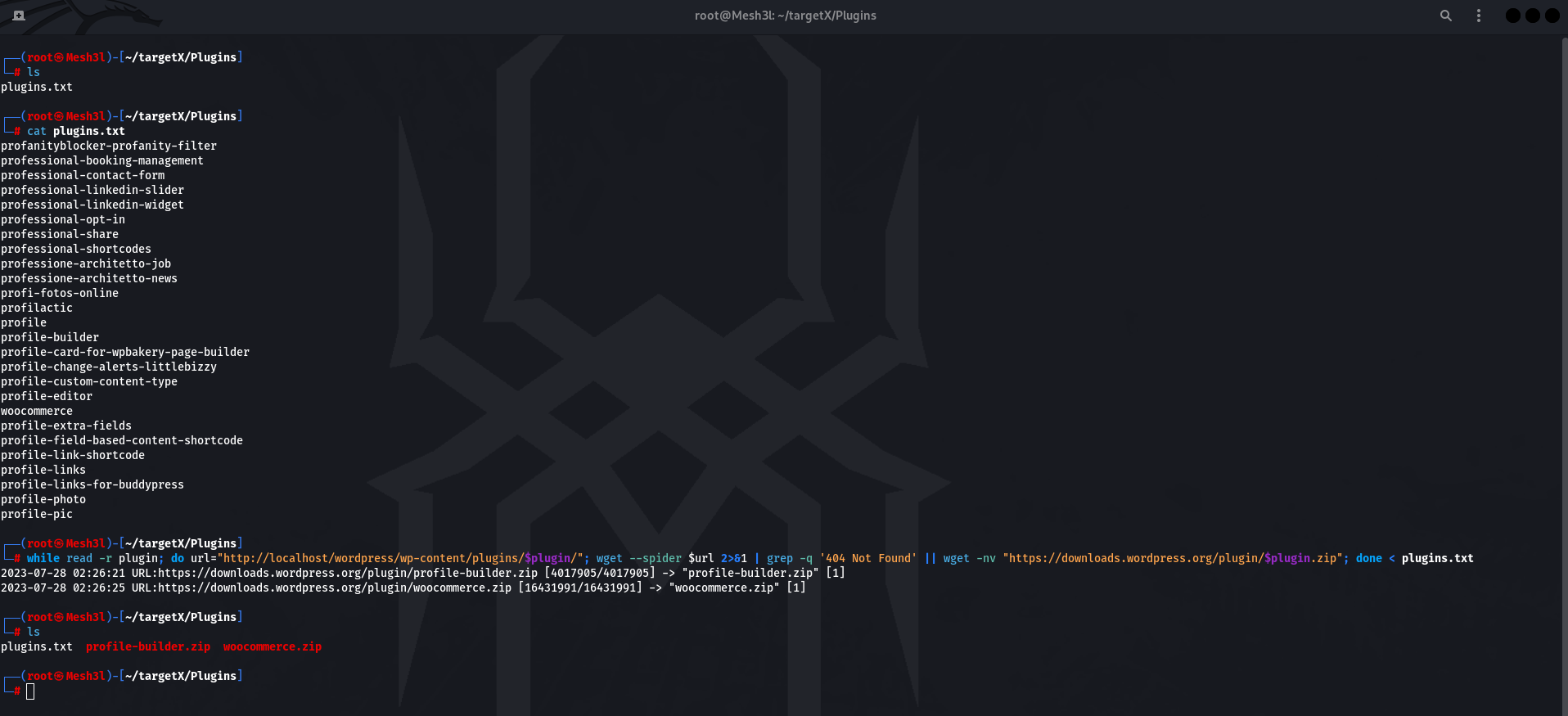This screenshot has height=716, width=1568.
Task: Click the cursor block at the final prompt
Action: coord(30,691)
